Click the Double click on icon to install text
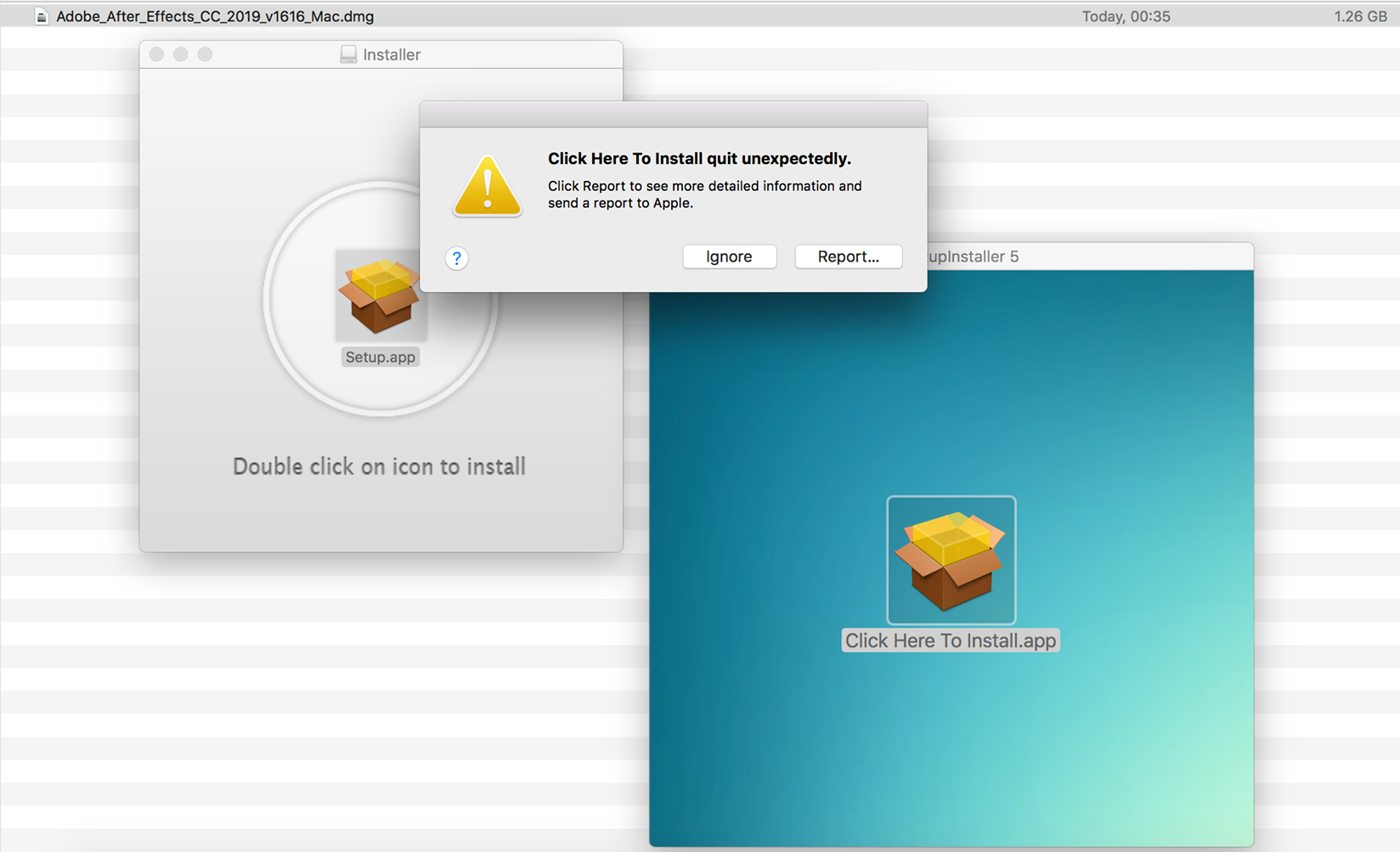The image size is (1400, 852). (x=378, y=465)
